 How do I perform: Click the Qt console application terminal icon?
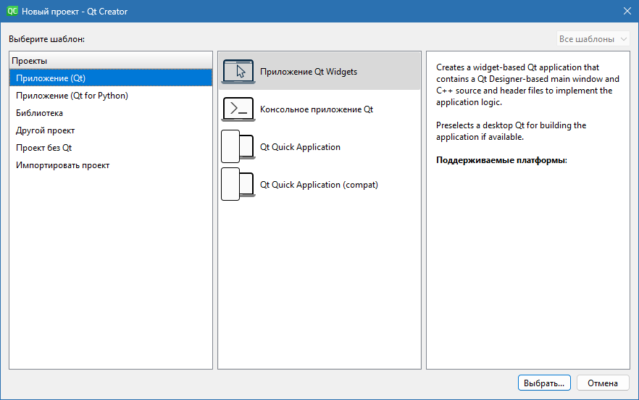click(238, 109)
